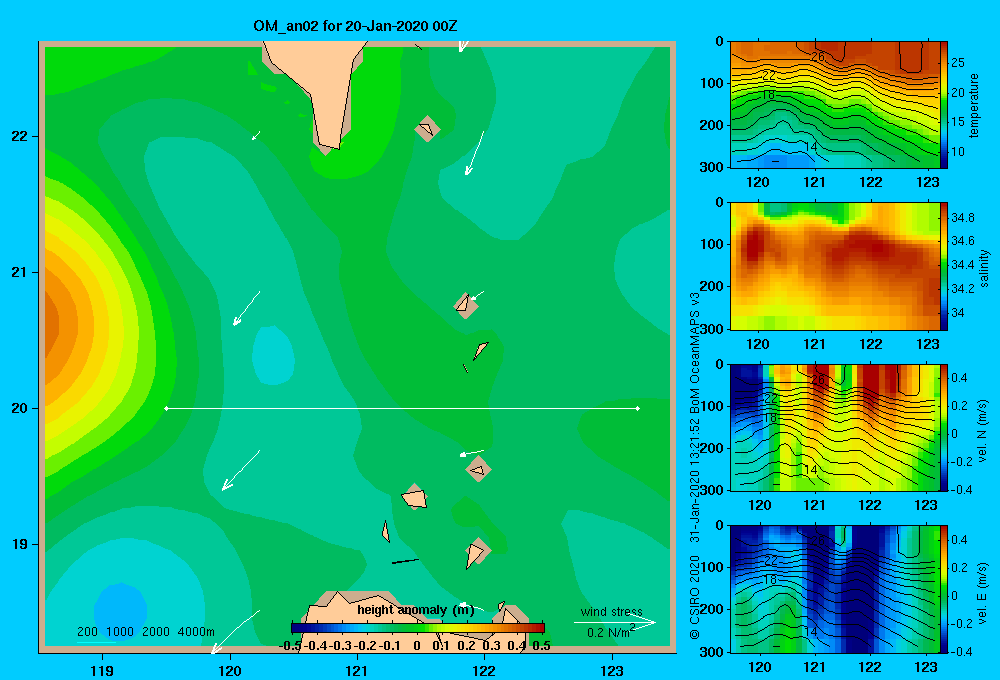The height and width of the screenshot is (680, 1000).
Task: Click the '0.2 N/m2' reference value
Action: pos(611,632)
